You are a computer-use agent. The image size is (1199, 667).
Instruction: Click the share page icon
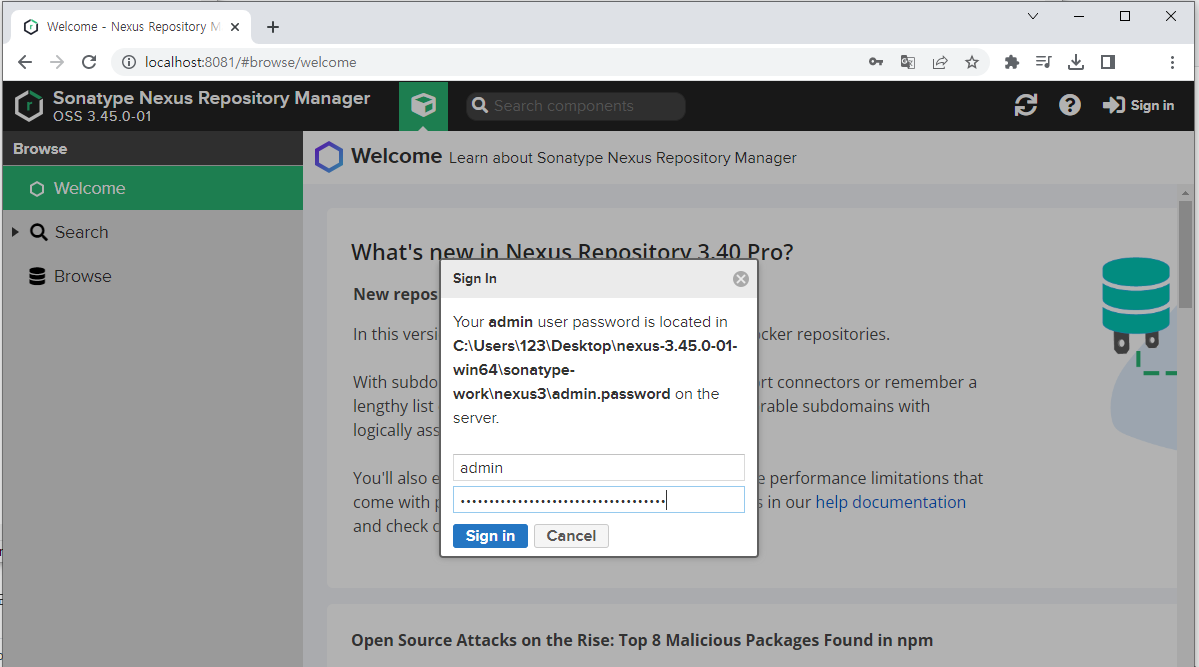pos(940,62)
